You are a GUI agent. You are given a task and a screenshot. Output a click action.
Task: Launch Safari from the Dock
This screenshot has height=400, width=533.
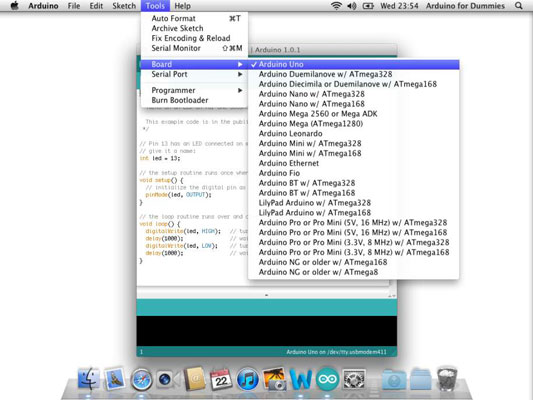[x=141, y=379]
